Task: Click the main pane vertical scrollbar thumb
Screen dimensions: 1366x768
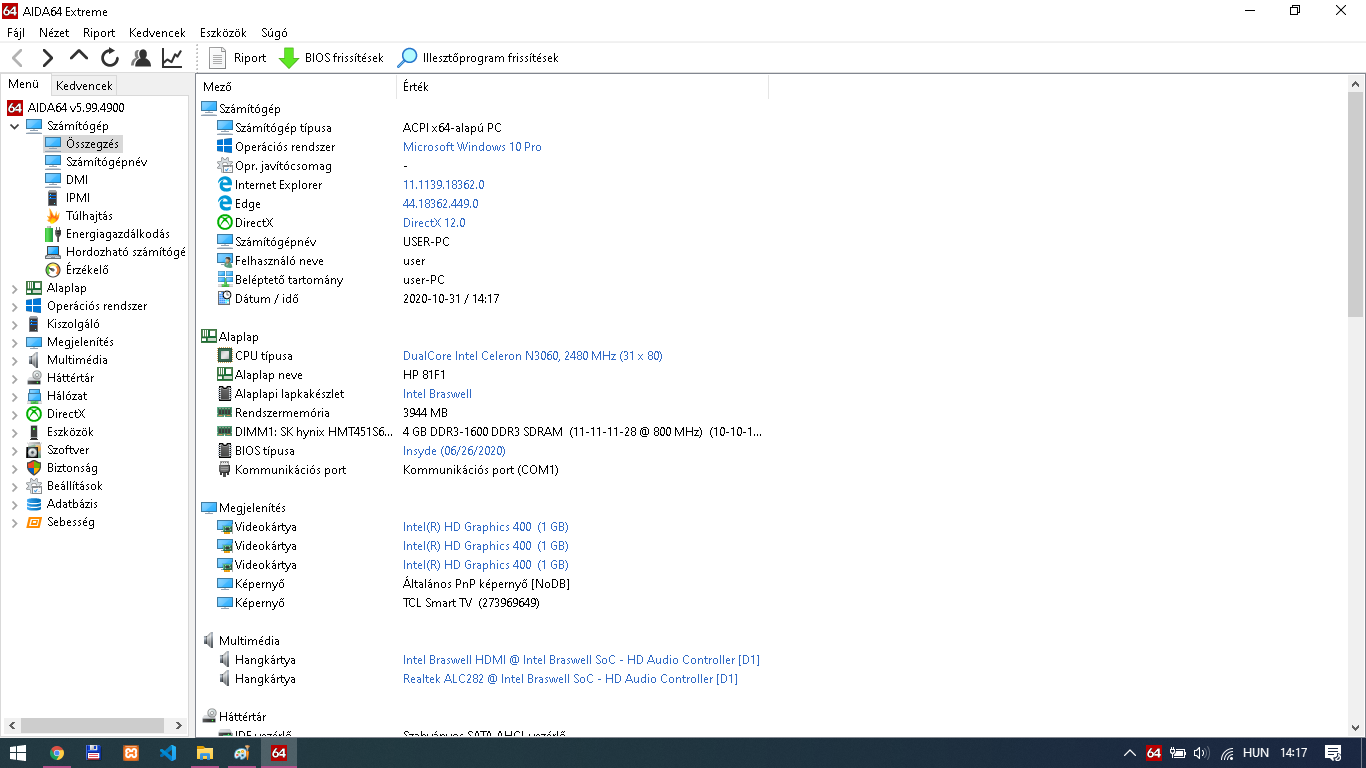Action: pos(1356,205)
